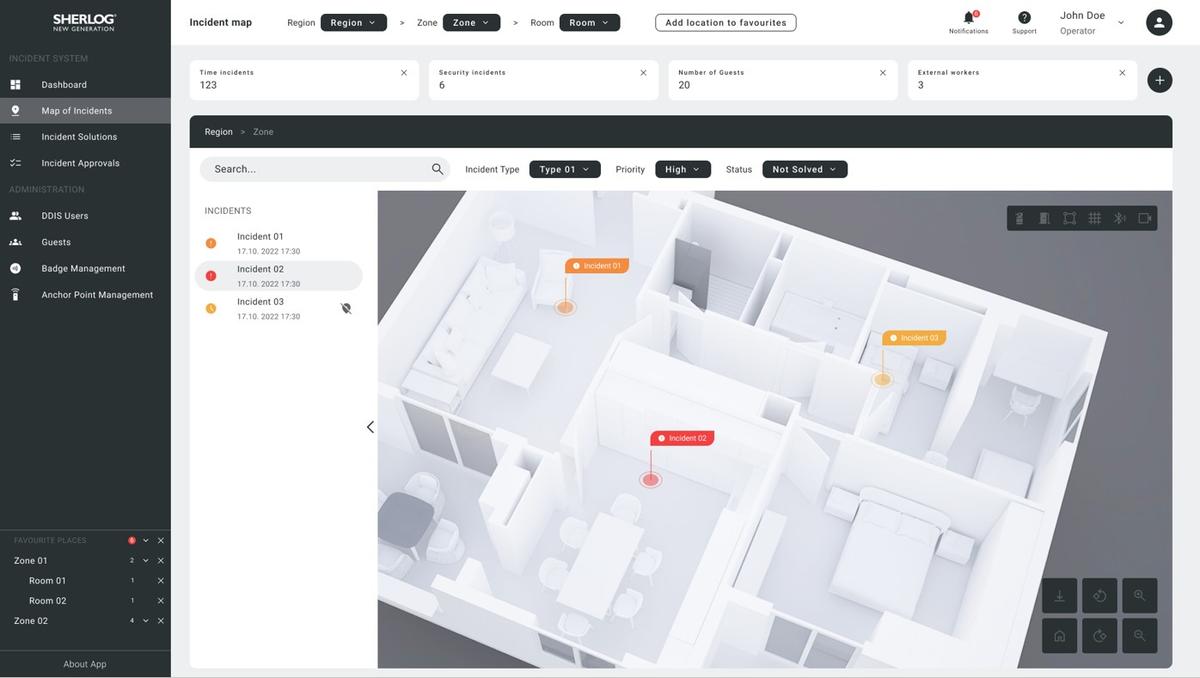1200x678 pixels.
Task: Toggle the camera layer on map
Action: 1144,218
